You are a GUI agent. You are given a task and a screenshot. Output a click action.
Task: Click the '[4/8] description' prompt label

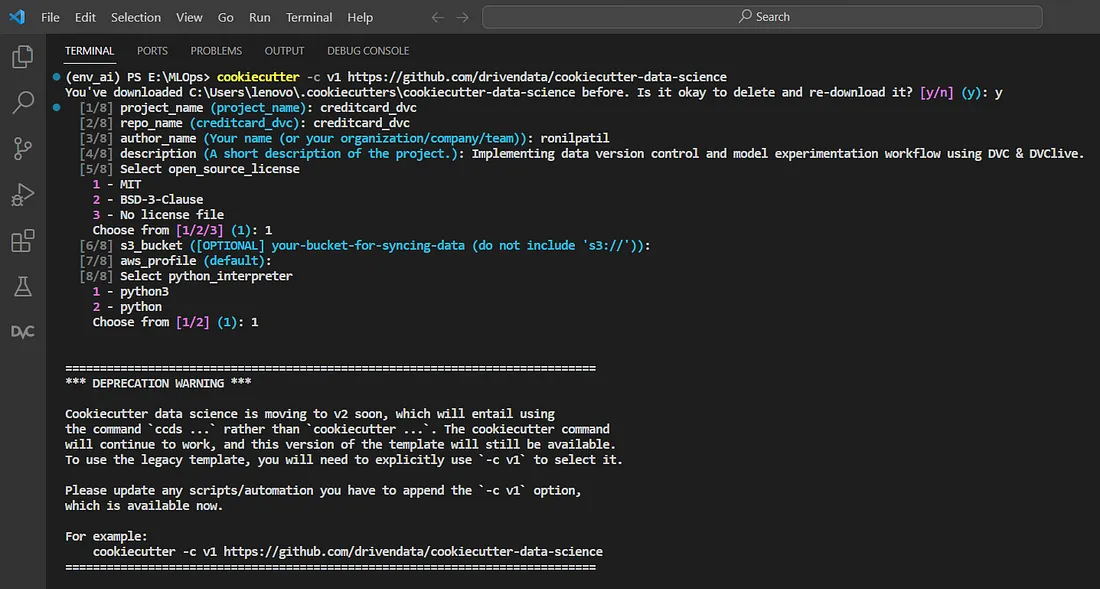(x=139, y=154)
